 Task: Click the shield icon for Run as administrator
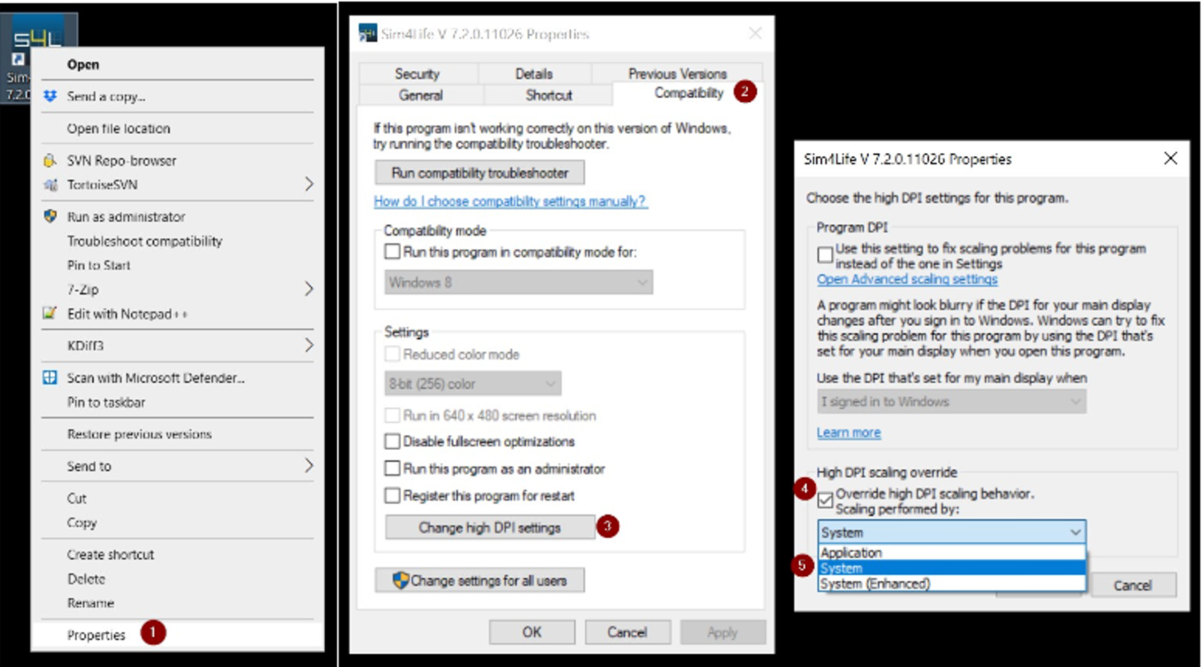point(50,217)
